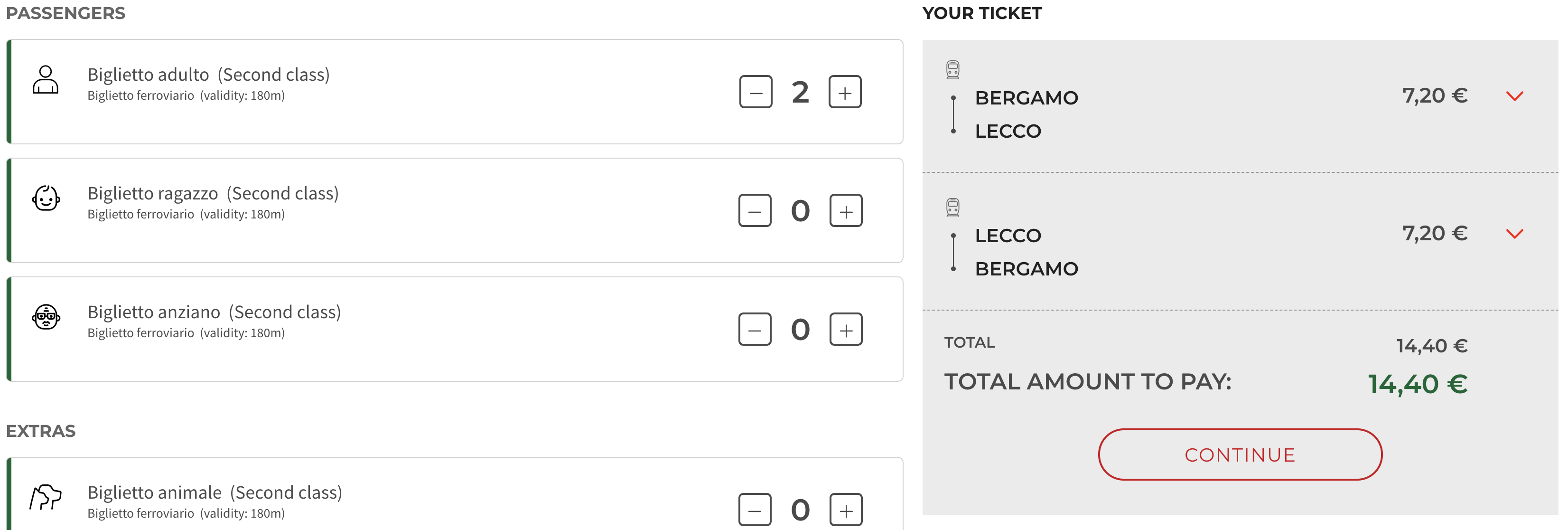Remove one Biglietto ragazzo ticket
Screen dimensions: 1568x530
tap(755, 211)
